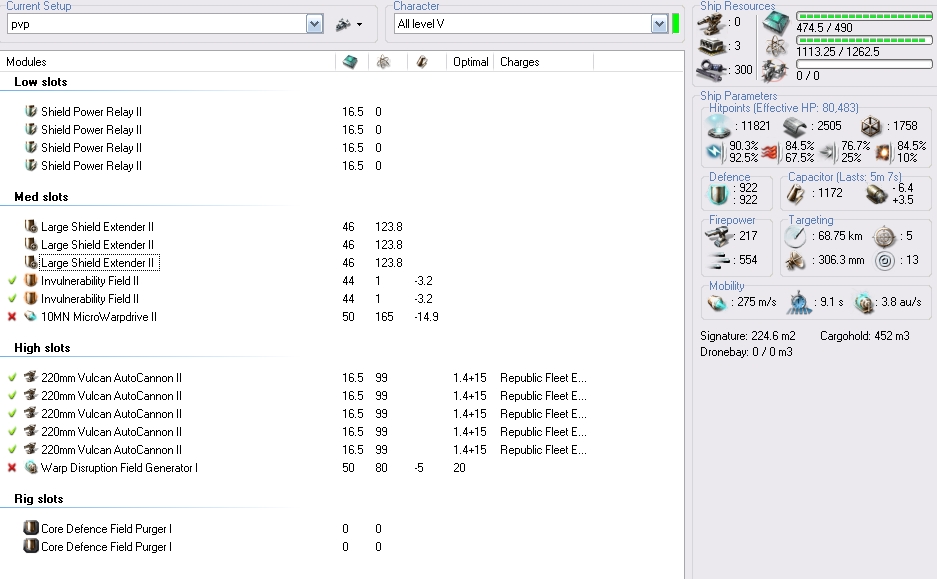The height and width of the screenshot is (579, 937).
Task: Click the CPU chip icon in Ship Resources
Action: [776, 23]
